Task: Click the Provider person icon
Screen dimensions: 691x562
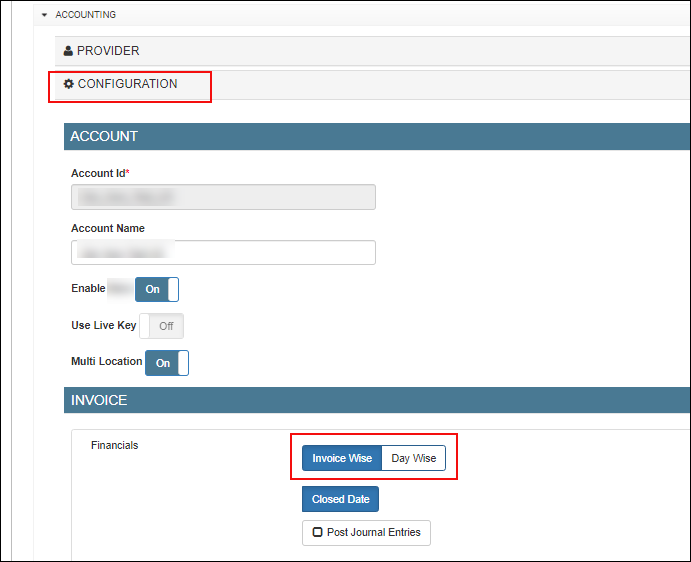Action: (68, 51)
